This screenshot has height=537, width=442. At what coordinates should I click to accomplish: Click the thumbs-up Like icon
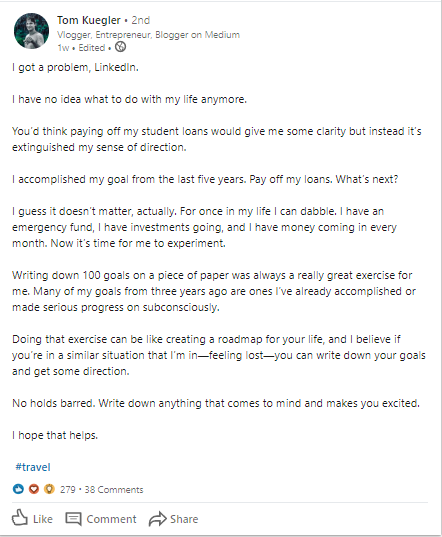[x=20, y=517]
